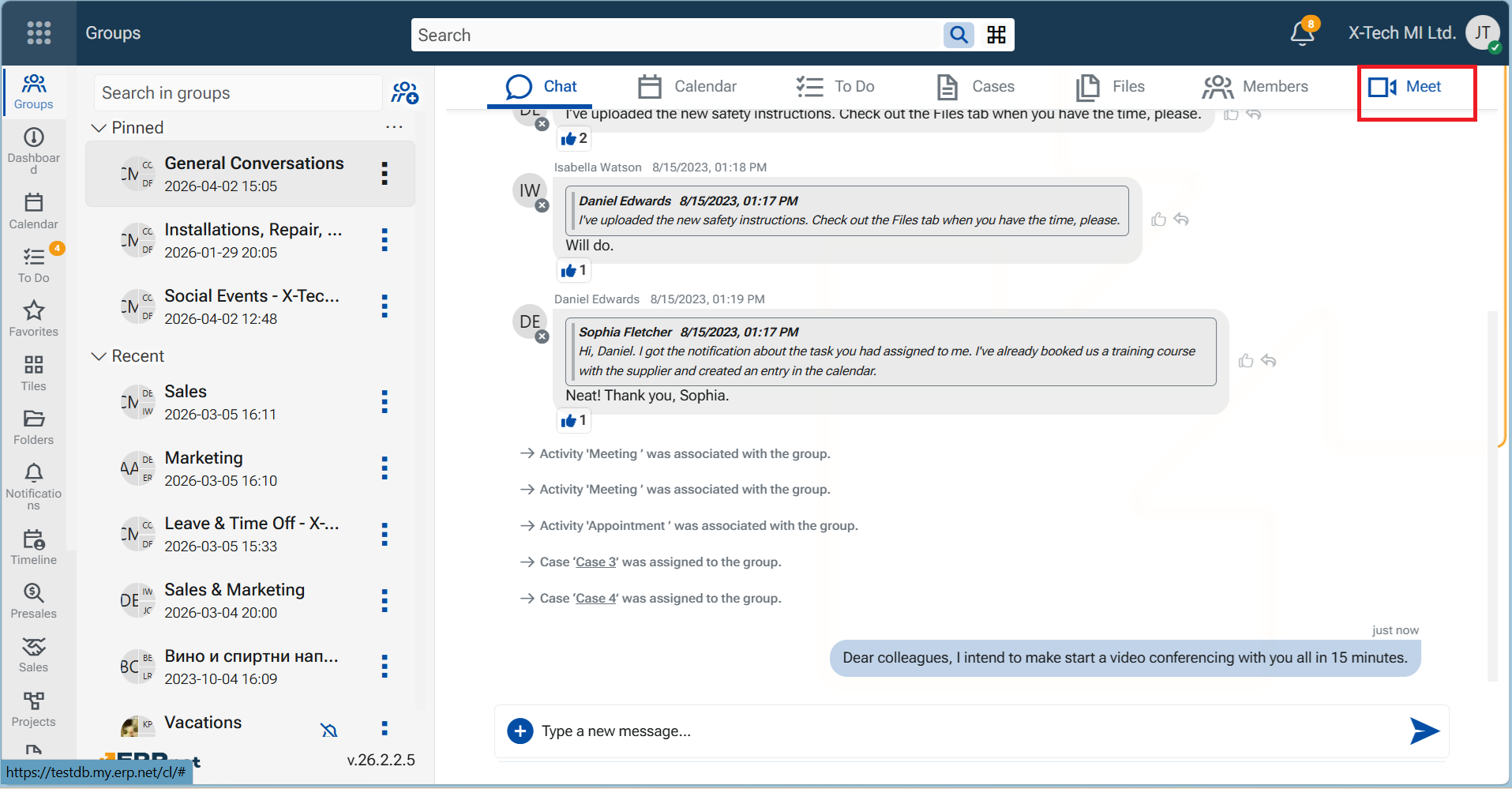The height and width of the screenshot is (789, 1512).
Task: Open the 'Case 3' link
Action: [x=595, y=562]
